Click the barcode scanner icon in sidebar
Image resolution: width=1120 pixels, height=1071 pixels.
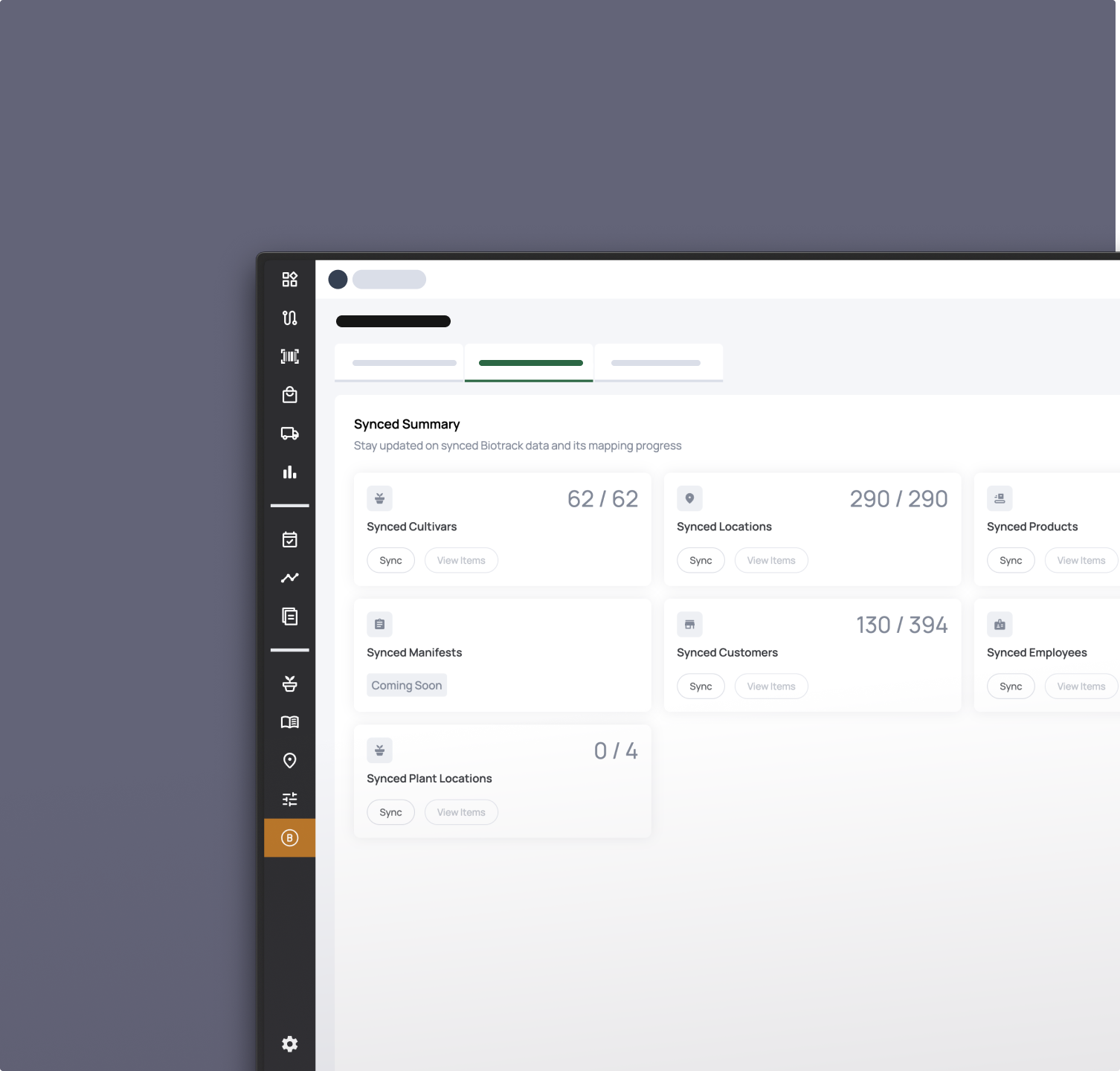point(289,356)
